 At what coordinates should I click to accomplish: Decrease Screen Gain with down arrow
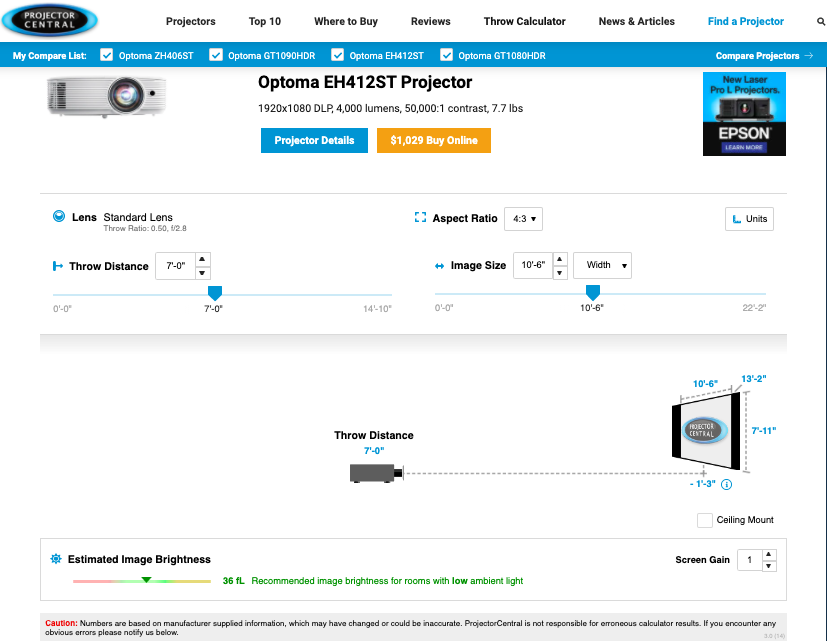point(769,566)
